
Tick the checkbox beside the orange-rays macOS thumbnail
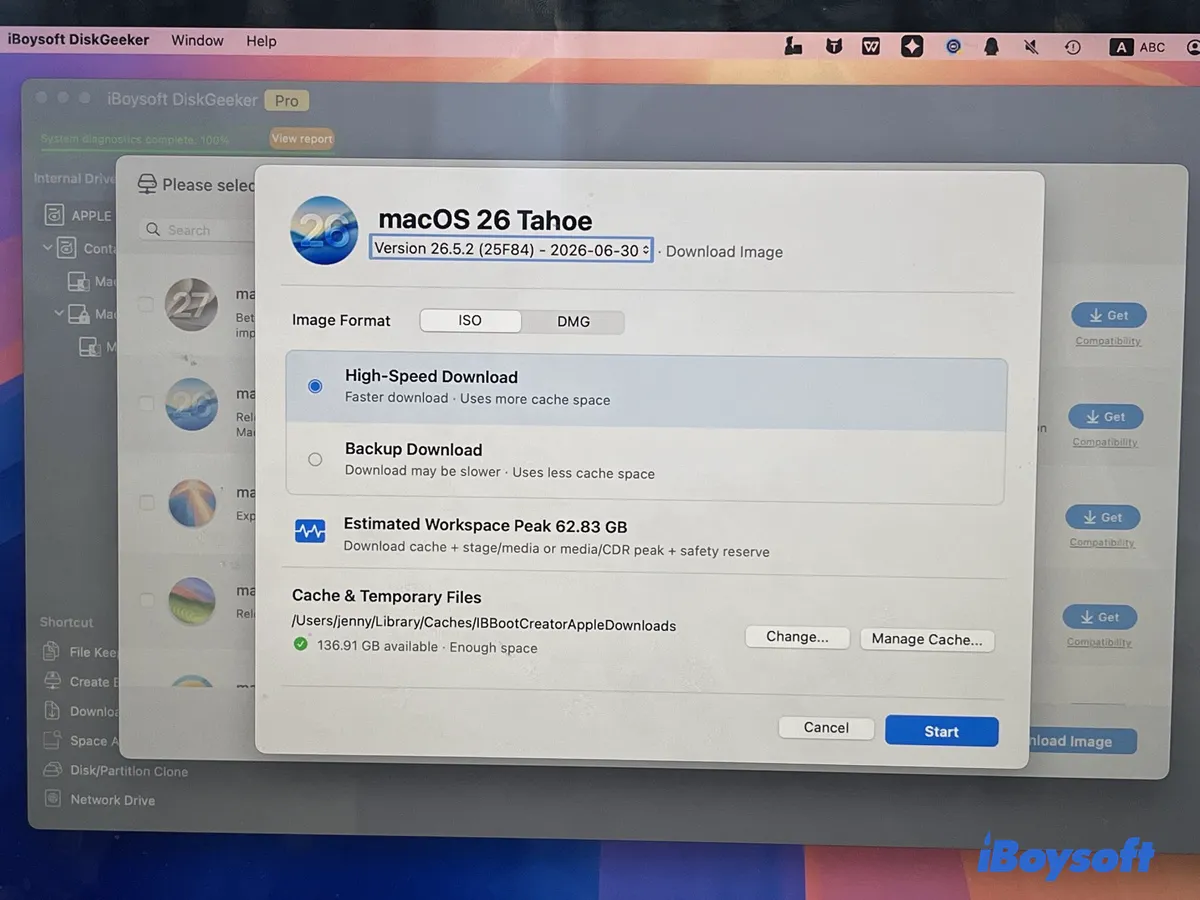click(x=146, y=502)
